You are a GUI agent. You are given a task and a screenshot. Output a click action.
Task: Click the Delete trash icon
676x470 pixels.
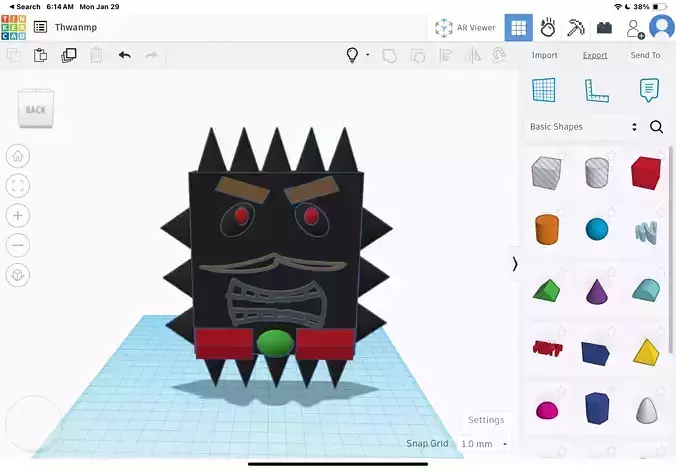coord(96,55)
